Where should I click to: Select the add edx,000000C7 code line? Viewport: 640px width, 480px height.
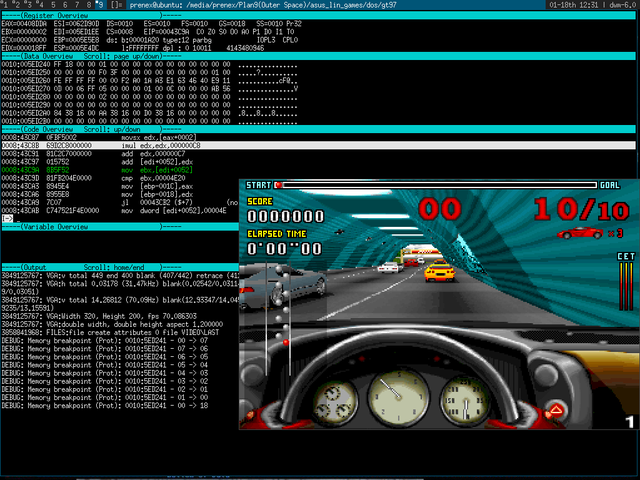tap(93, 153)
